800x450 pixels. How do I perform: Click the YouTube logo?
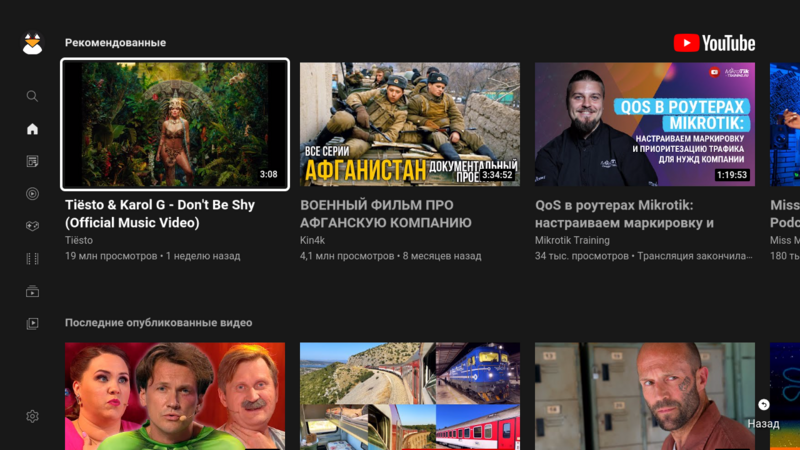point(714,43)
